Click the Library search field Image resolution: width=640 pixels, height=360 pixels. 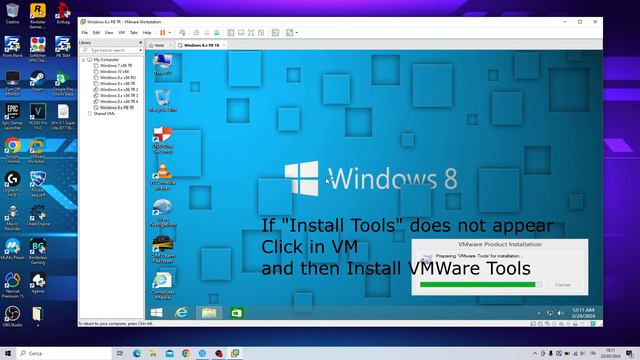click(x=110, y=50)
